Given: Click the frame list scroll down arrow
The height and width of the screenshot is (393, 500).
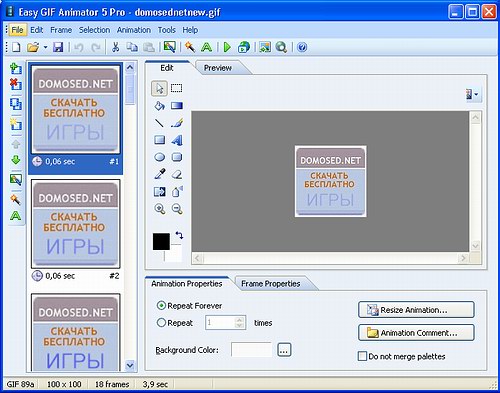Looking at the screenshot, I should (130, 365).
